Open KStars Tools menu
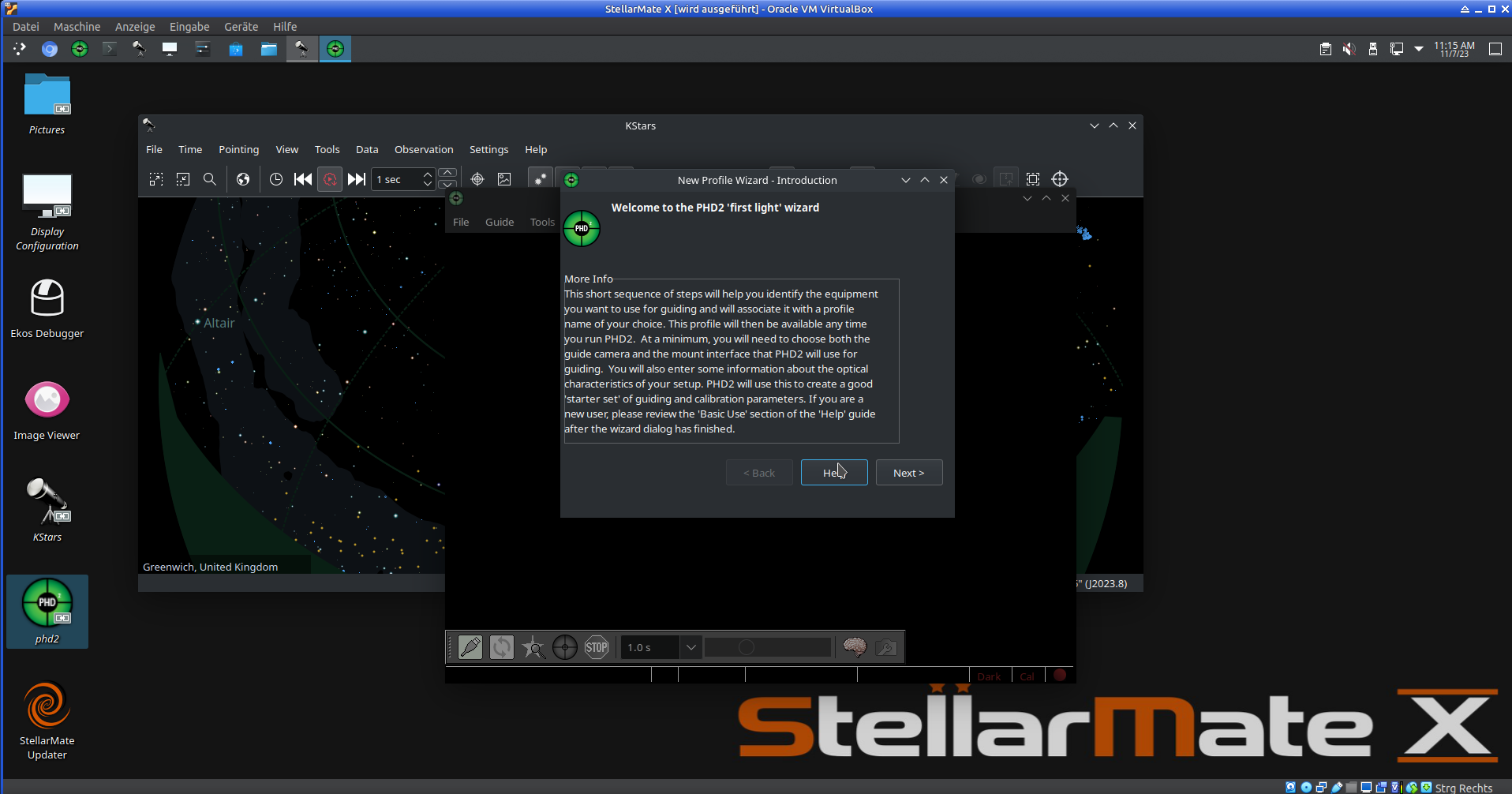The height and width of the screenshot is (794, 1512). click(327, 149)
